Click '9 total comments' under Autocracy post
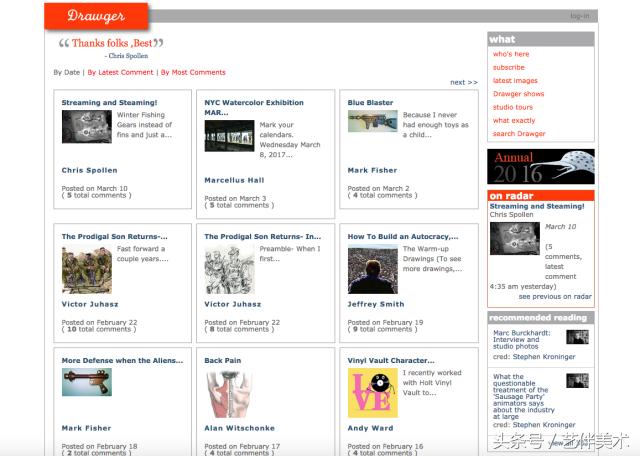This screenshot has height=456, width=640. point(382,329)
